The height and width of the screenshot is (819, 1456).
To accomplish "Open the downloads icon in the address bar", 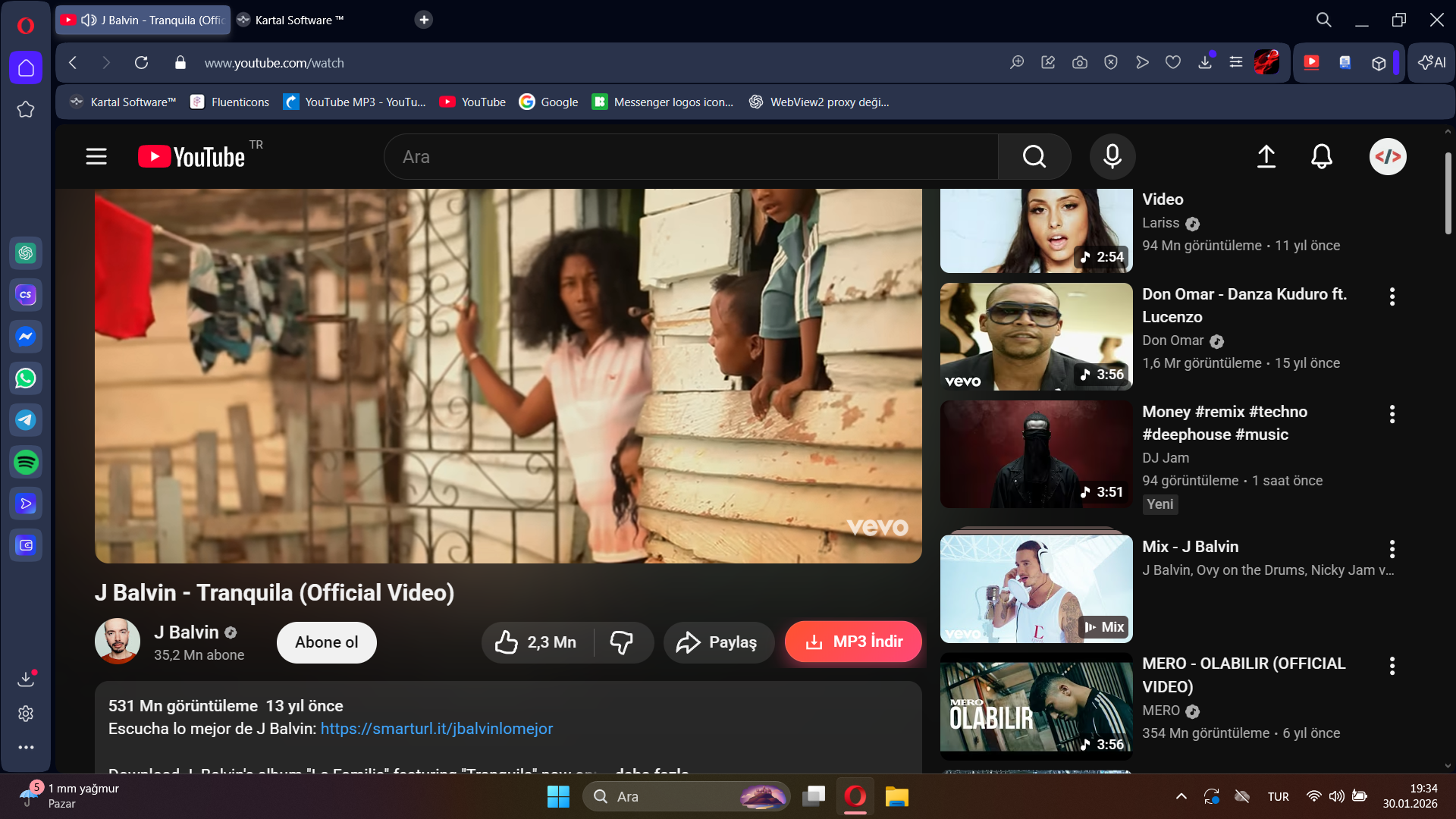I will [1205, 62].
